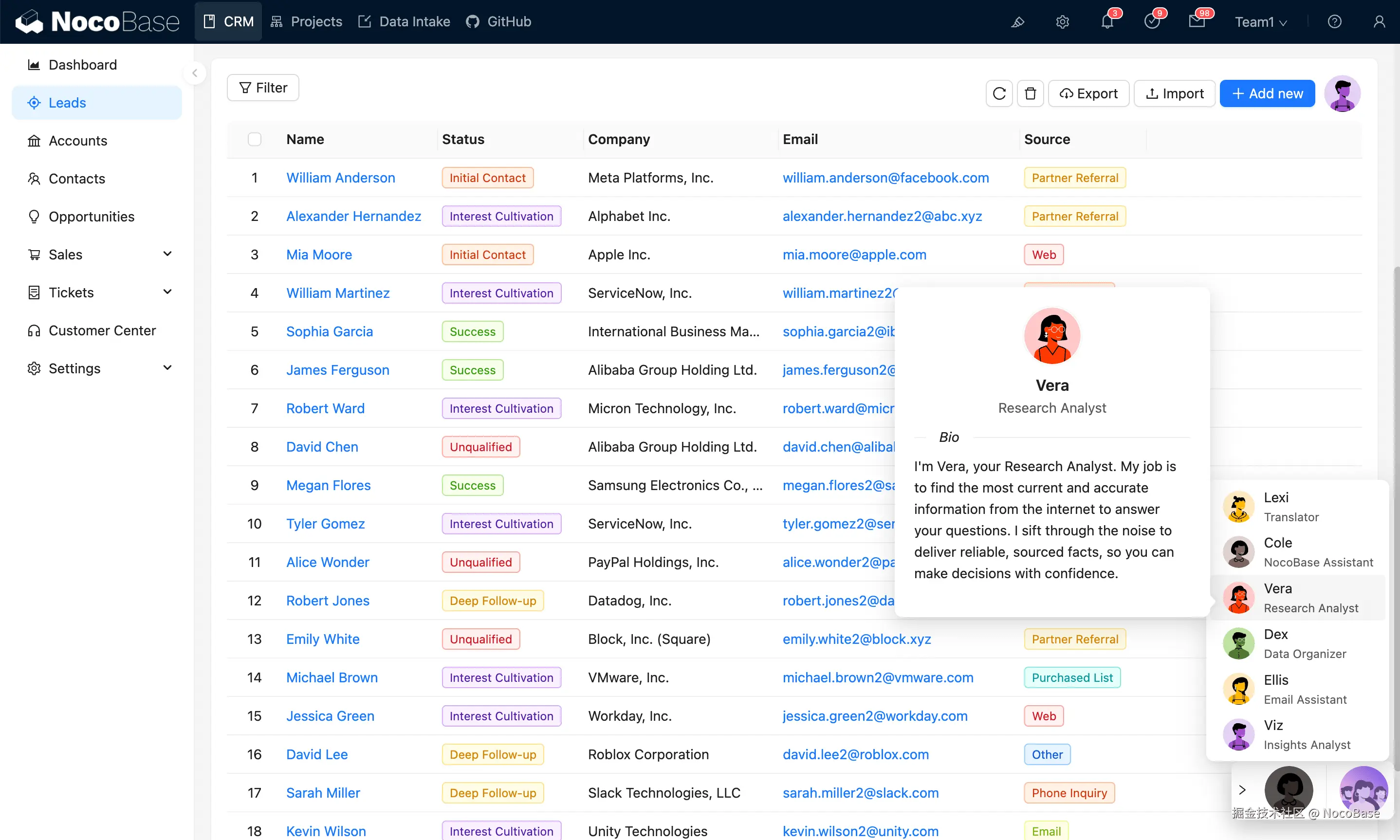Open the user profile icon

pos(1379,21)
